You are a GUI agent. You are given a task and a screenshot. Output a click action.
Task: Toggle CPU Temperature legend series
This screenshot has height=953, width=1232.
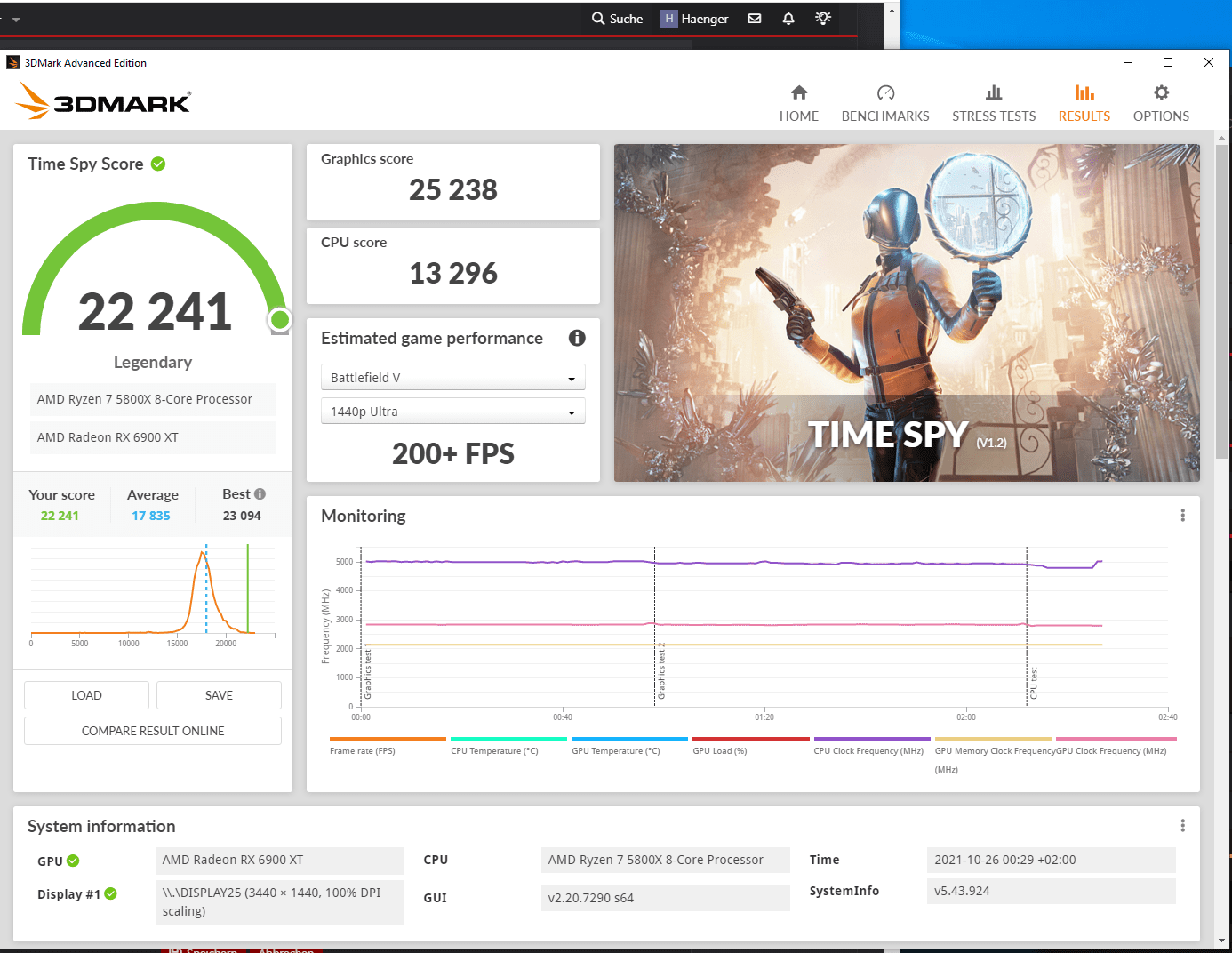508,746
